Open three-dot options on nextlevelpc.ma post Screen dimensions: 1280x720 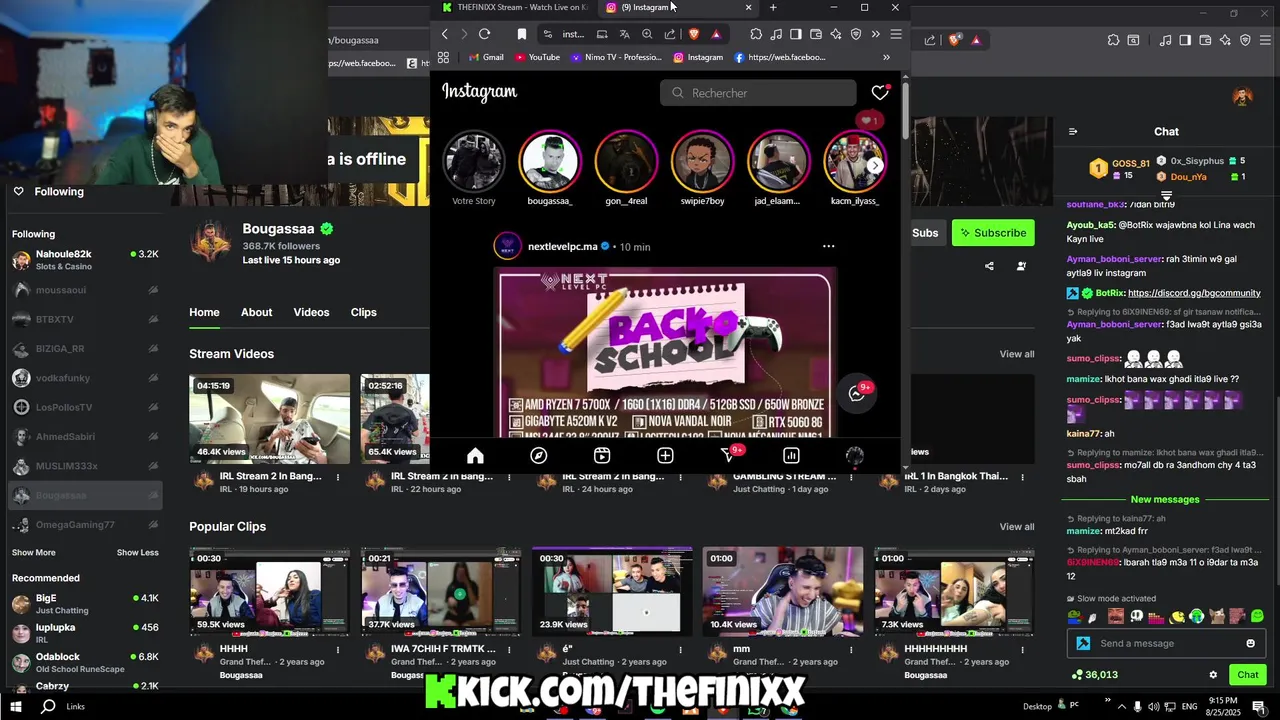point(828,246)
